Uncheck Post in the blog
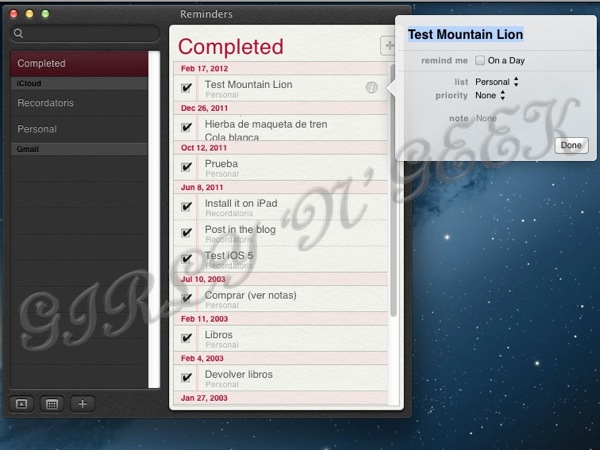Image resolution: width=600 pixels, height=450 pixels. [x=186, y=233]
